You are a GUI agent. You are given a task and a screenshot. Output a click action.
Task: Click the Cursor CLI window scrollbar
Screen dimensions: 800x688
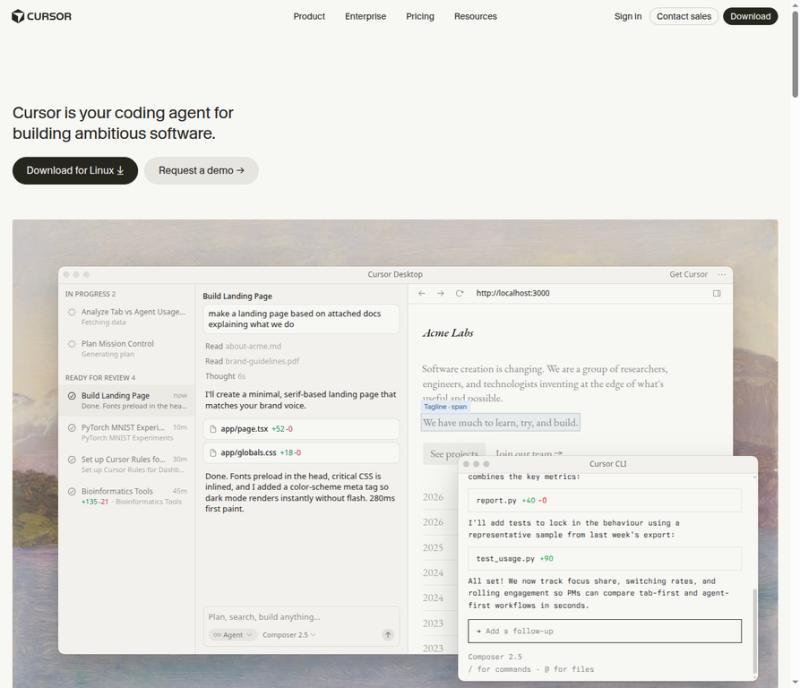click(x=755, y=631)
